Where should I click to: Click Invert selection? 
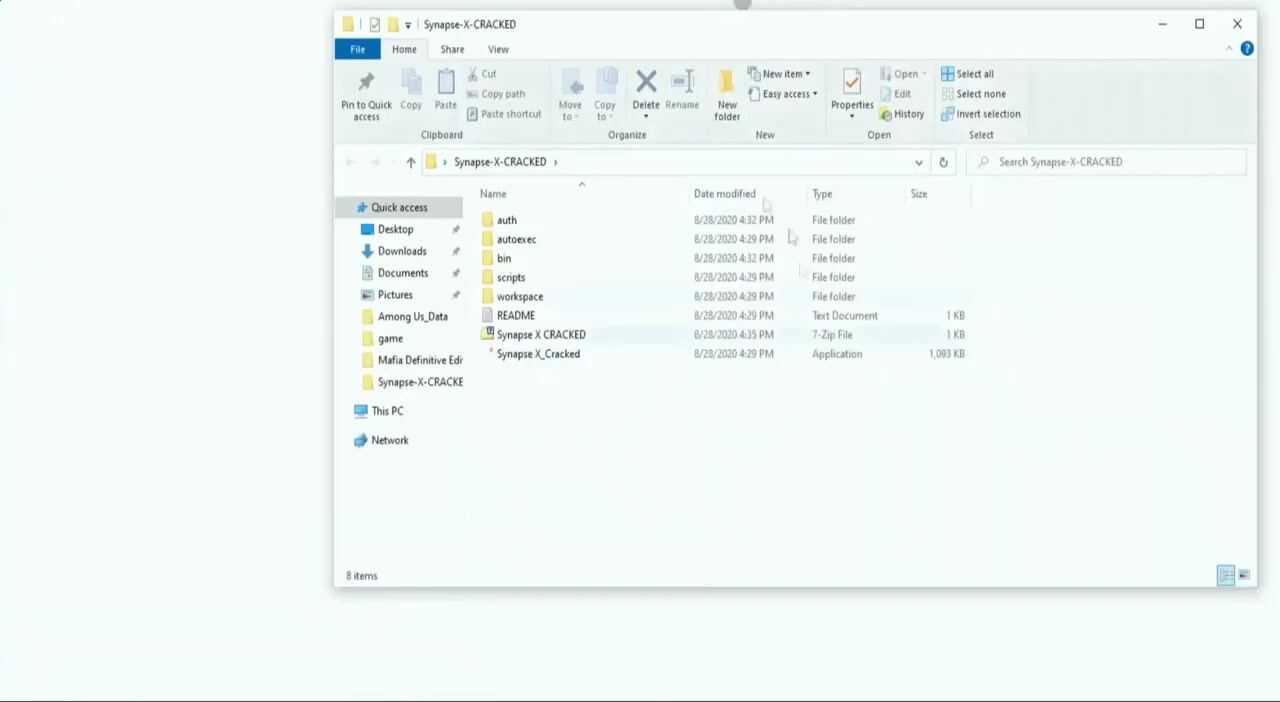click(980, 114)
